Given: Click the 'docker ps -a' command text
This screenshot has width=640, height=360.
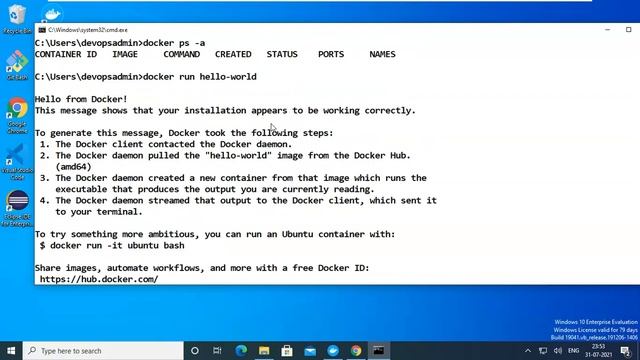Looking at the screenshot, I should [x=174, y=43].
